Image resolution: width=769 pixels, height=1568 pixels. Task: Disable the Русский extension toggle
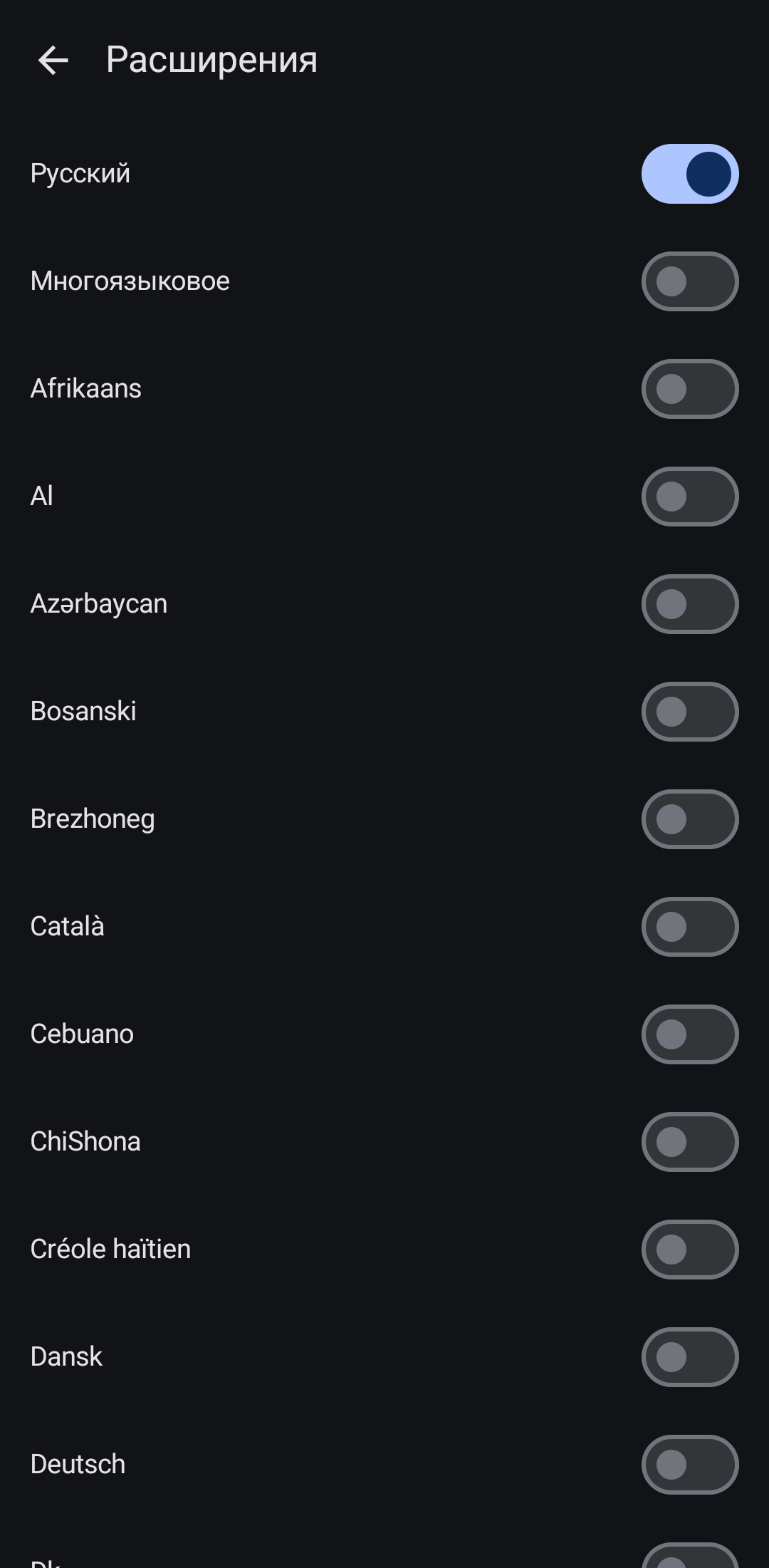[x=689, y=174]
